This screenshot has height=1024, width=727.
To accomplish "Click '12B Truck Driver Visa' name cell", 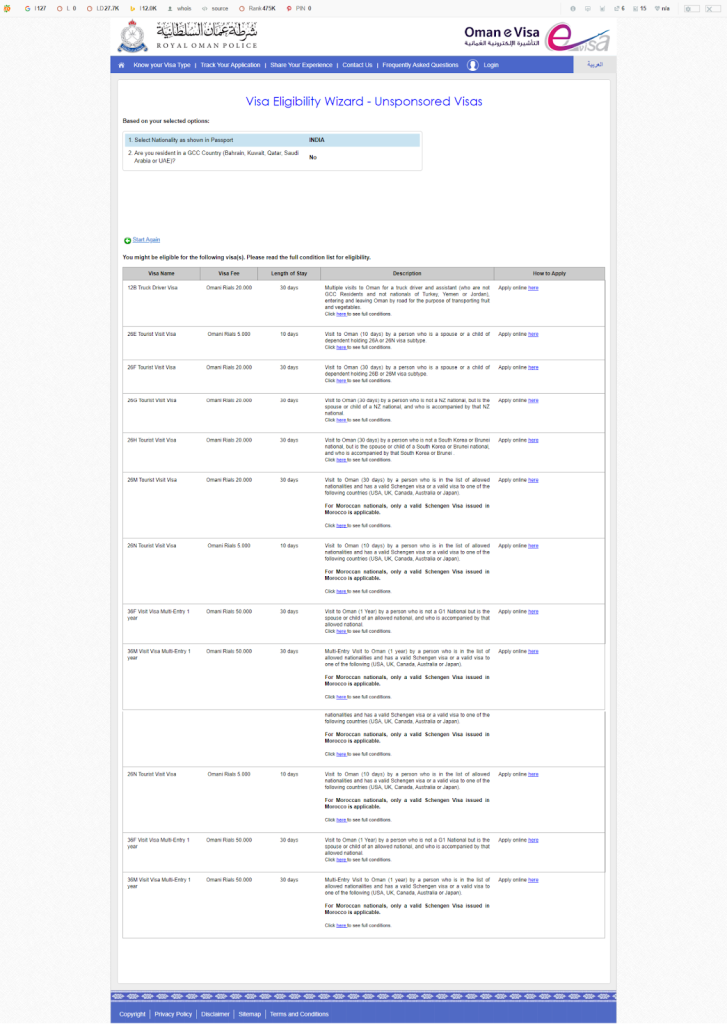I will pos(152,288).
